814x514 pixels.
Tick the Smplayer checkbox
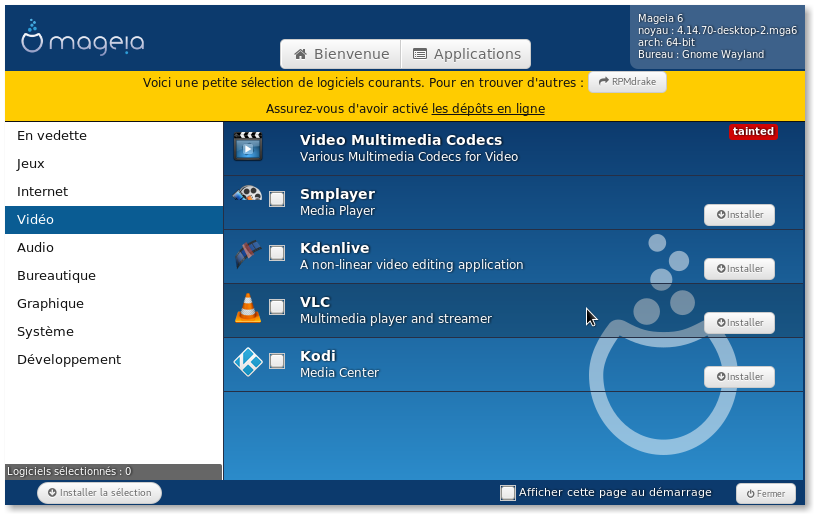click(277, 199)
